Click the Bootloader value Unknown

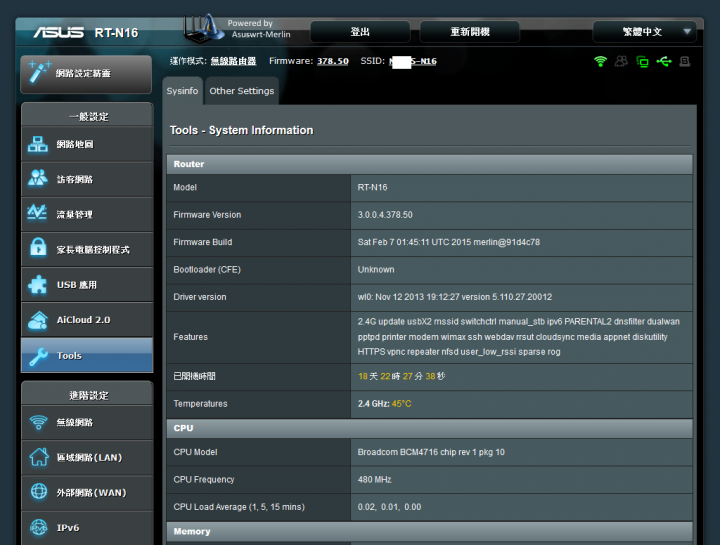(x=376, y=270)
